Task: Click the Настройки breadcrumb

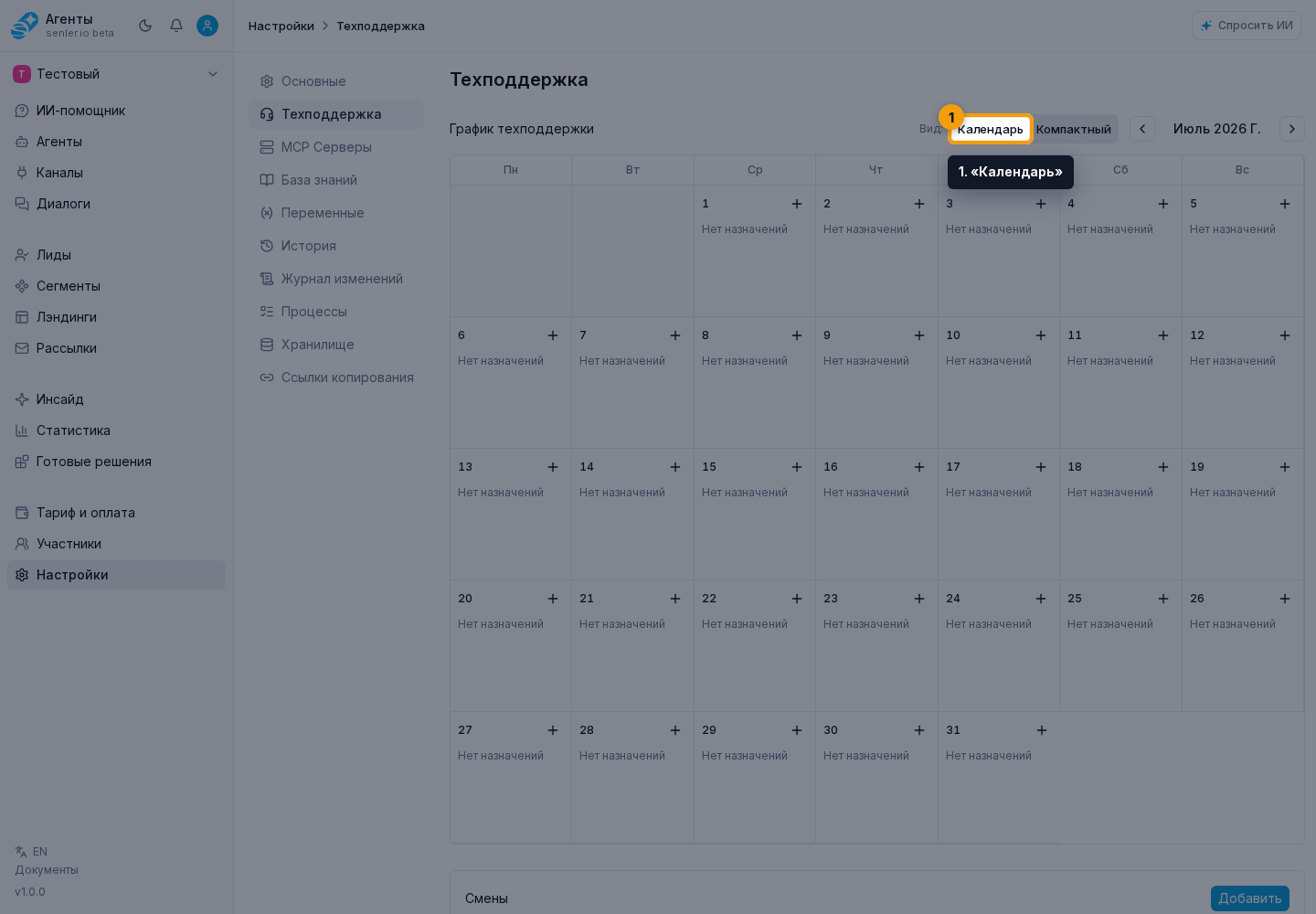Action: point(281,26)
